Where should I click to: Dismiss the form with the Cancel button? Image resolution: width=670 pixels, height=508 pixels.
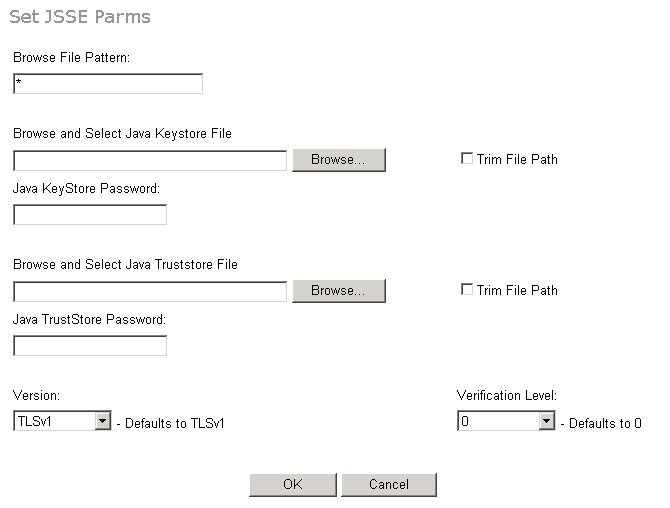click(389, 484)
